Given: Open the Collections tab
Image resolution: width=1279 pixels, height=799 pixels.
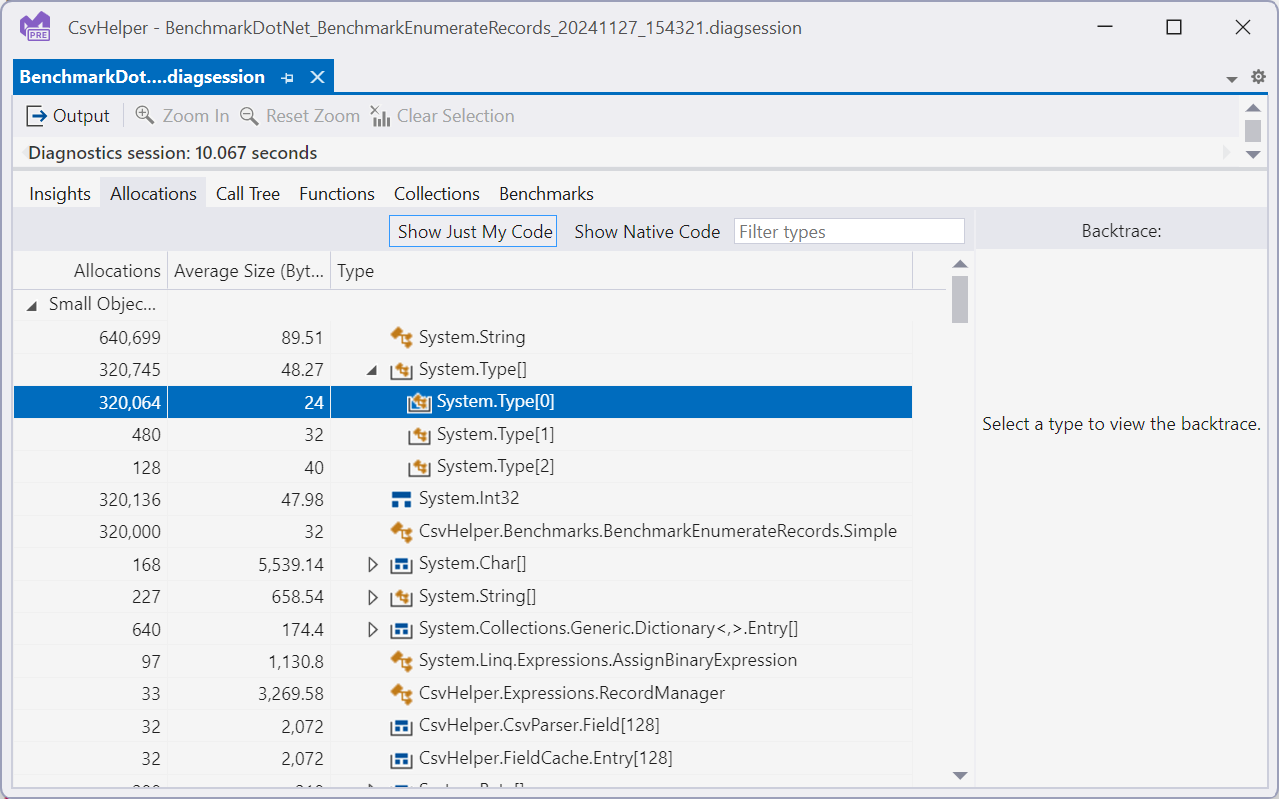Looking at the screenshot, I should pyautogui.click(x=437, y=194).
